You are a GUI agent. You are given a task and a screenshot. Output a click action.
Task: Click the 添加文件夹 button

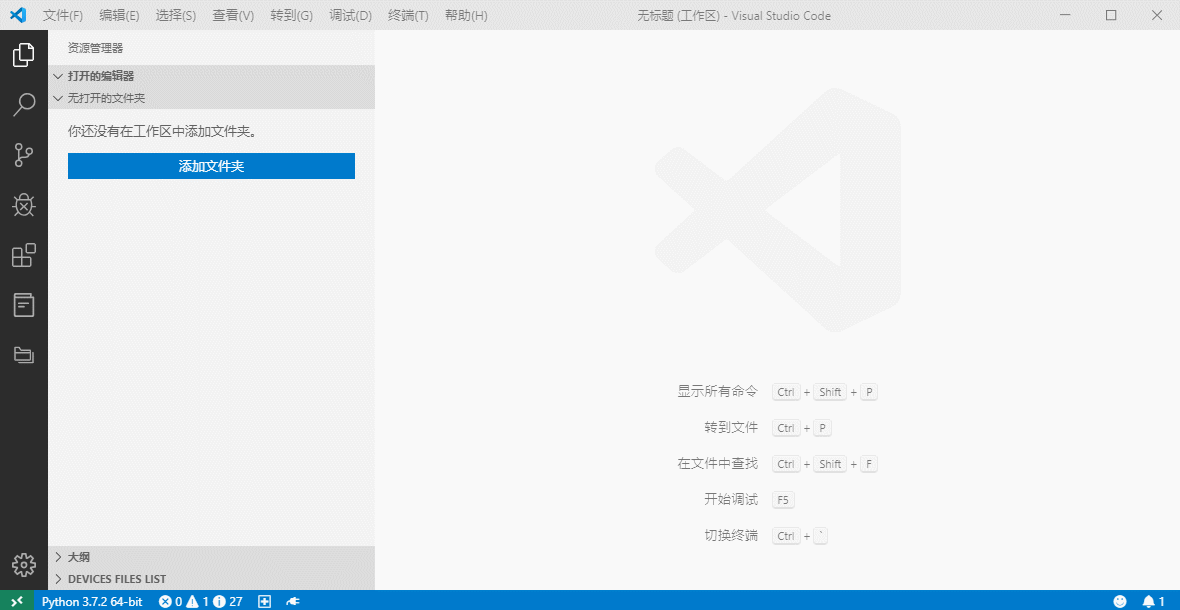(x=211, y=166)
